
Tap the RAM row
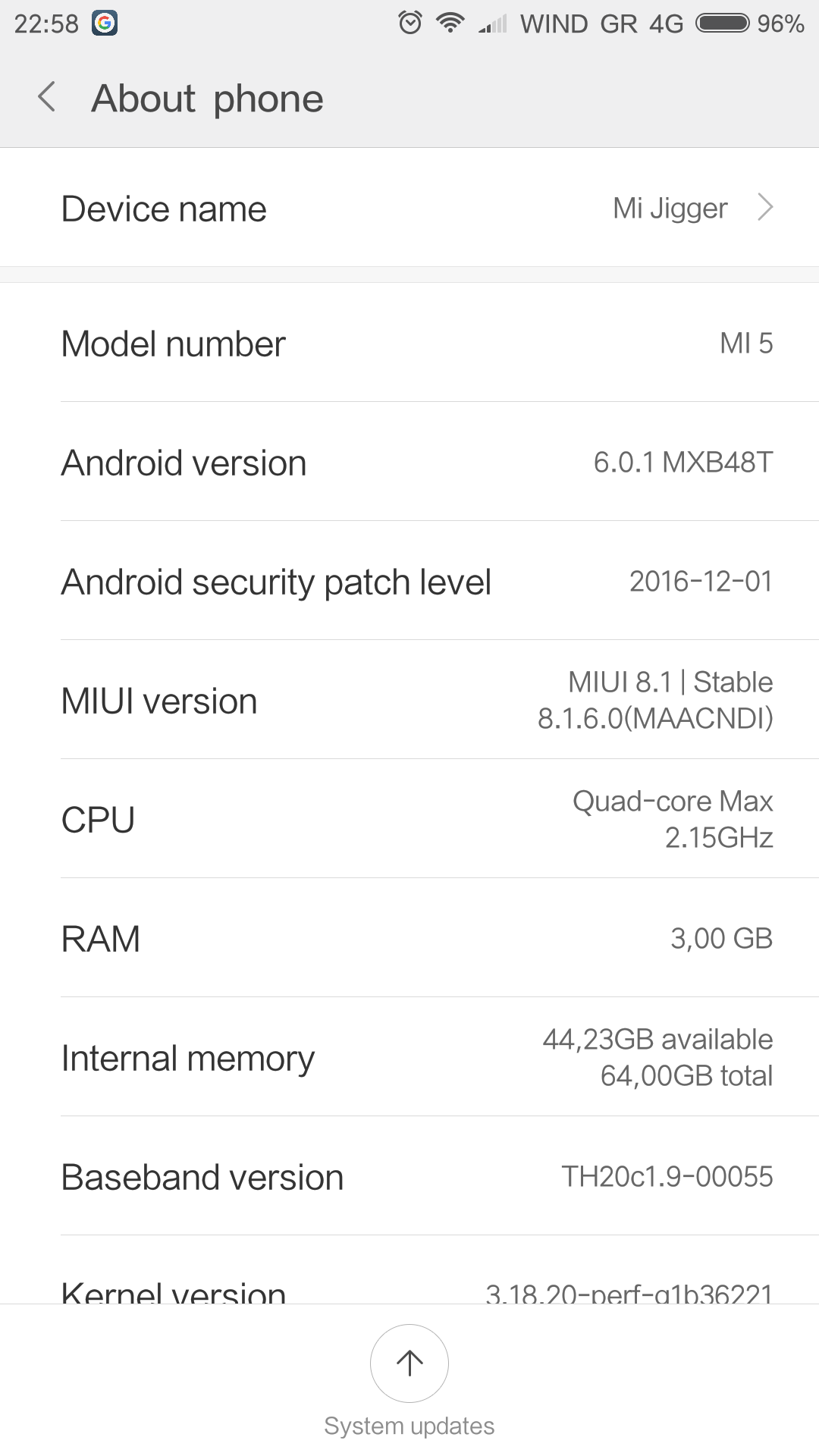(409, 939)
